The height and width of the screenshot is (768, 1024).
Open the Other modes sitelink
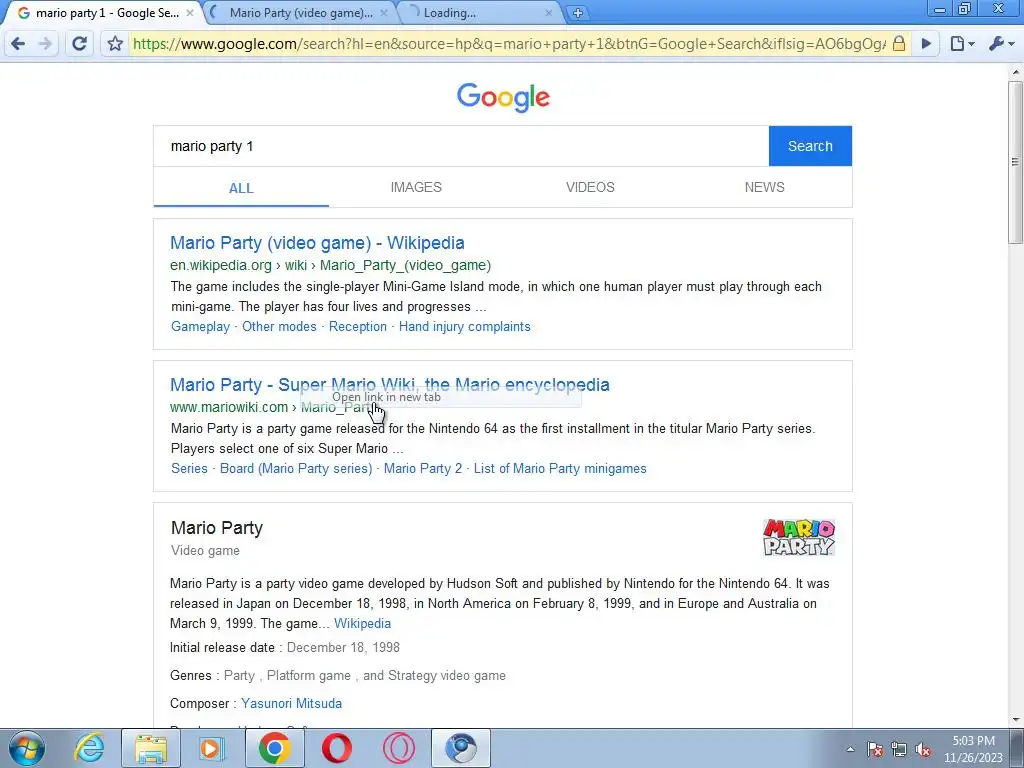[x=279, y=327]
